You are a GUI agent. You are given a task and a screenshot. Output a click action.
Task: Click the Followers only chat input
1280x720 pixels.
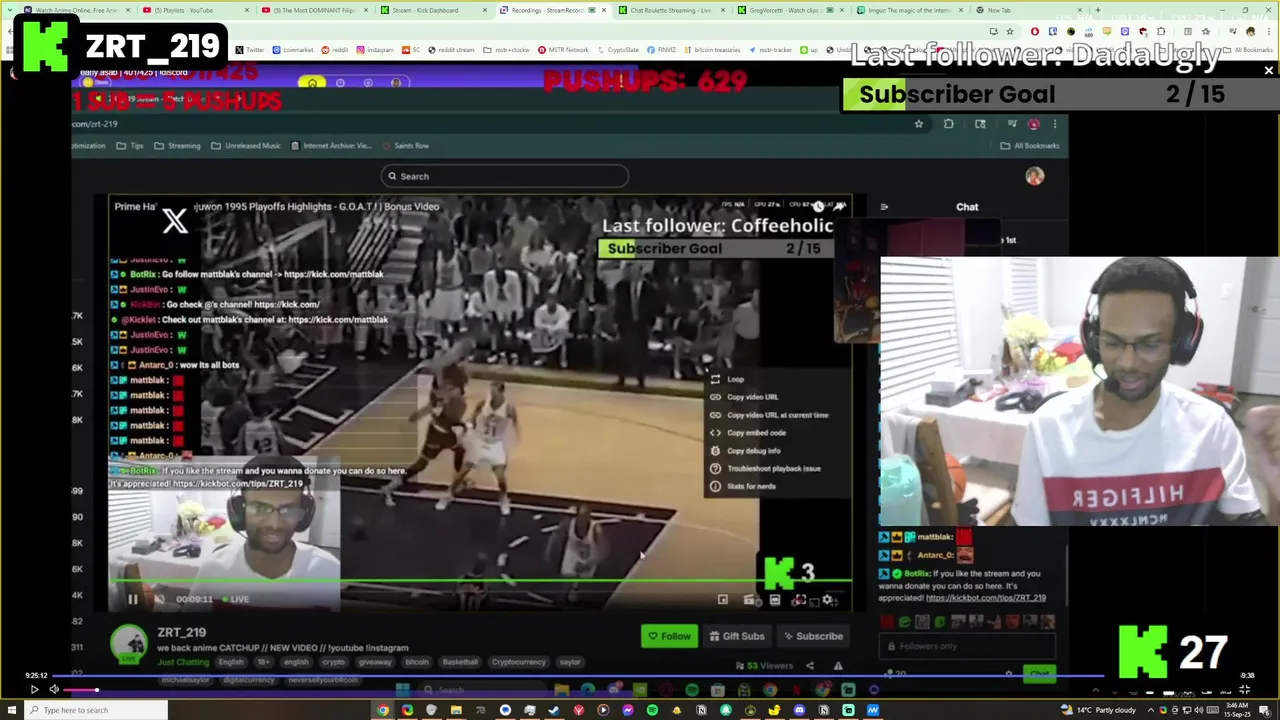click(x=969, y=646)
